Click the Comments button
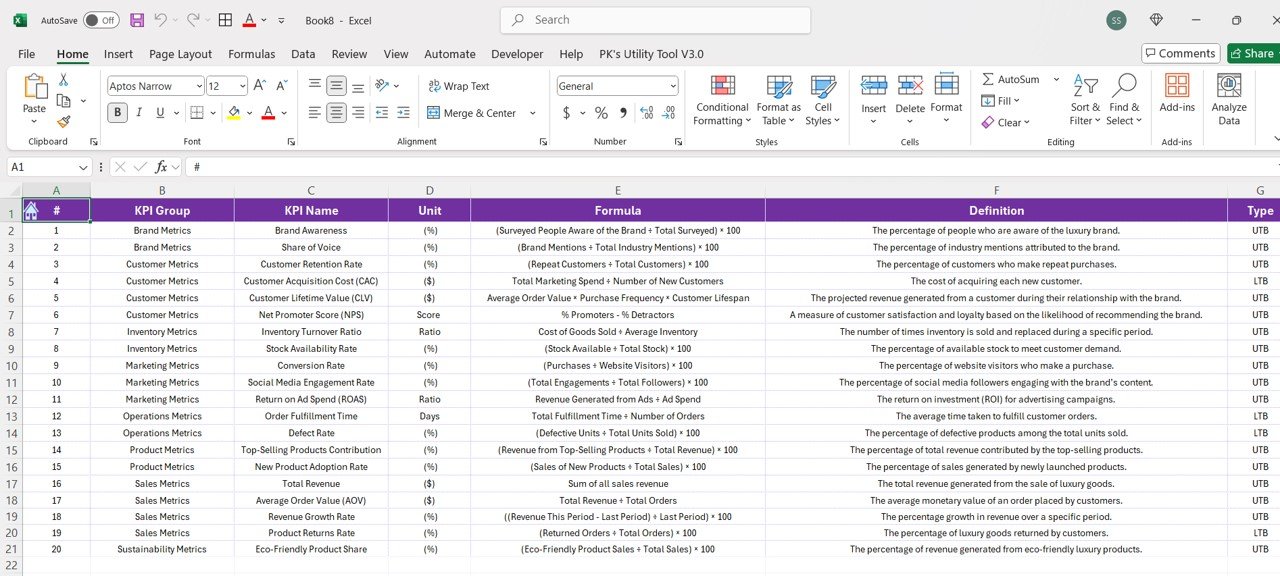1280x576 pixels. tap(1181, 53)
